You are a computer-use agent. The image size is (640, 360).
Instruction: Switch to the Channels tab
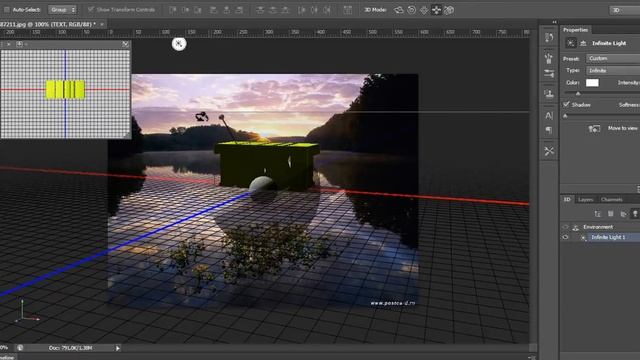(x=611, y=200)
